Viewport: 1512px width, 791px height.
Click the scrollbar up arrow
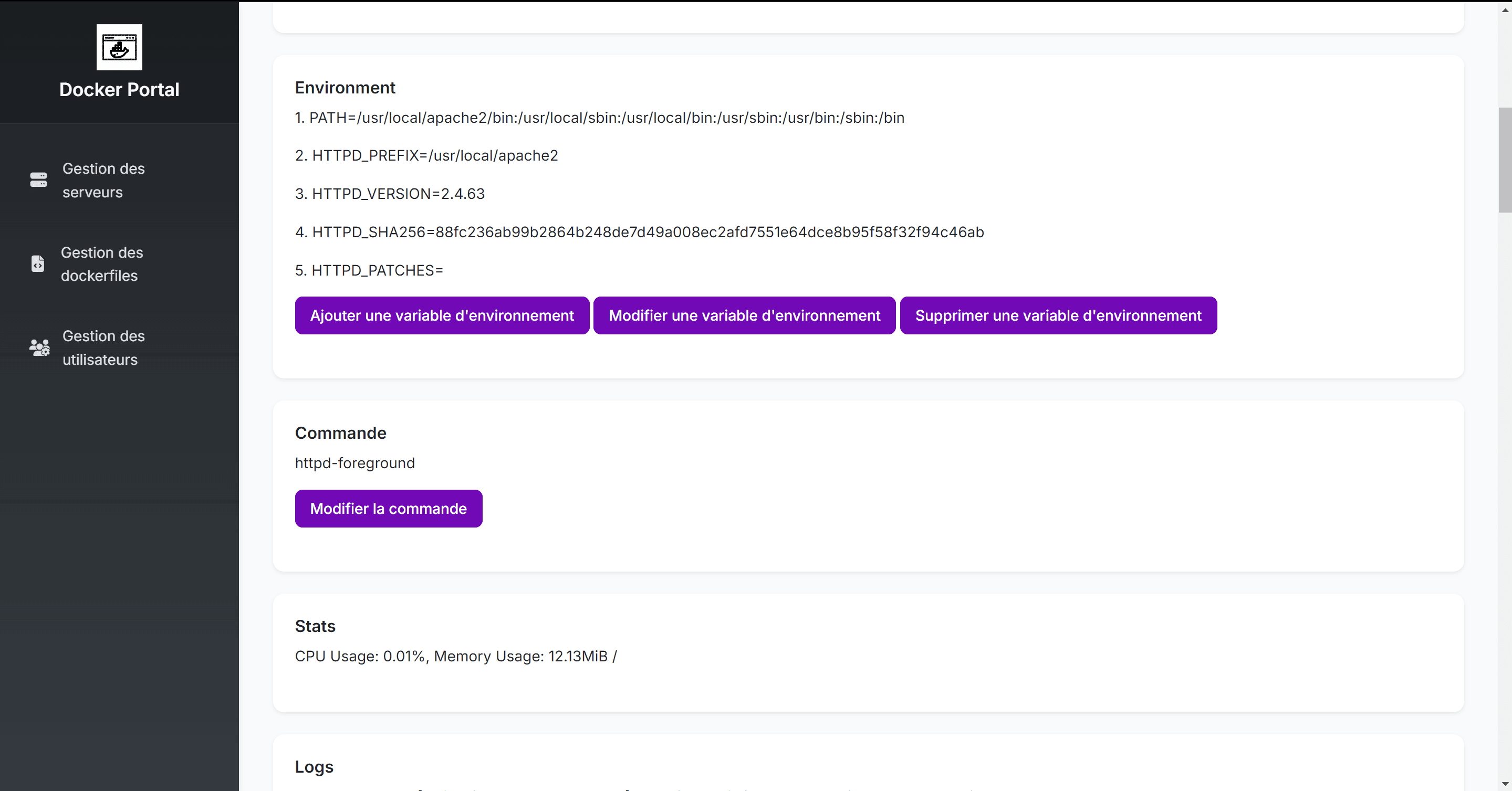coord(1505,9)
